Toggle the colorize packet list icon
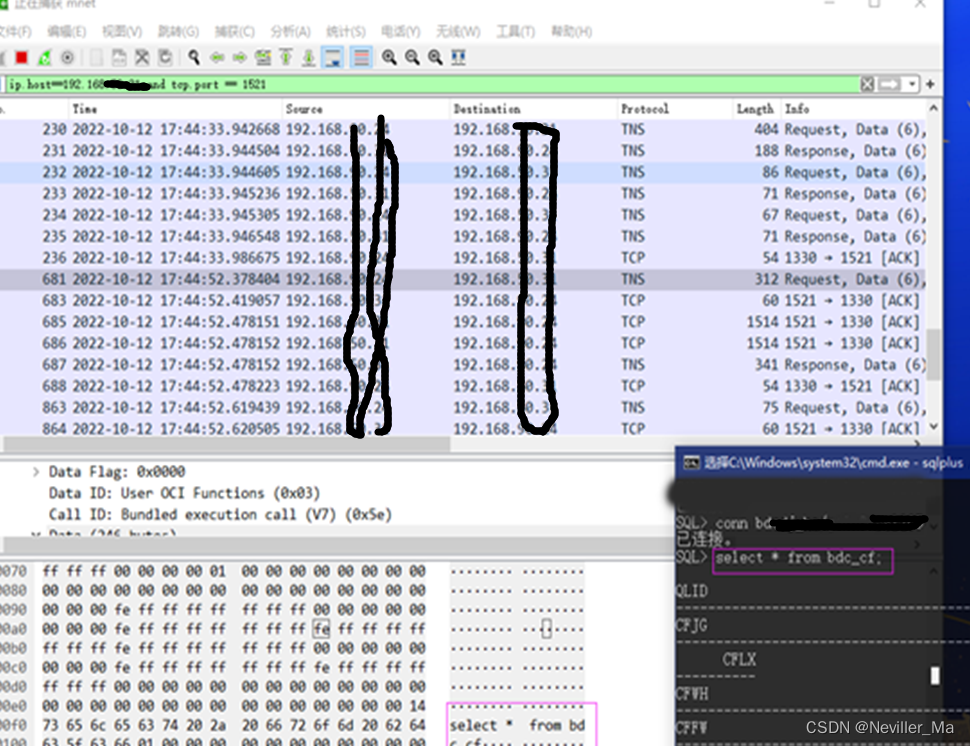 click(x=360, y=57)
